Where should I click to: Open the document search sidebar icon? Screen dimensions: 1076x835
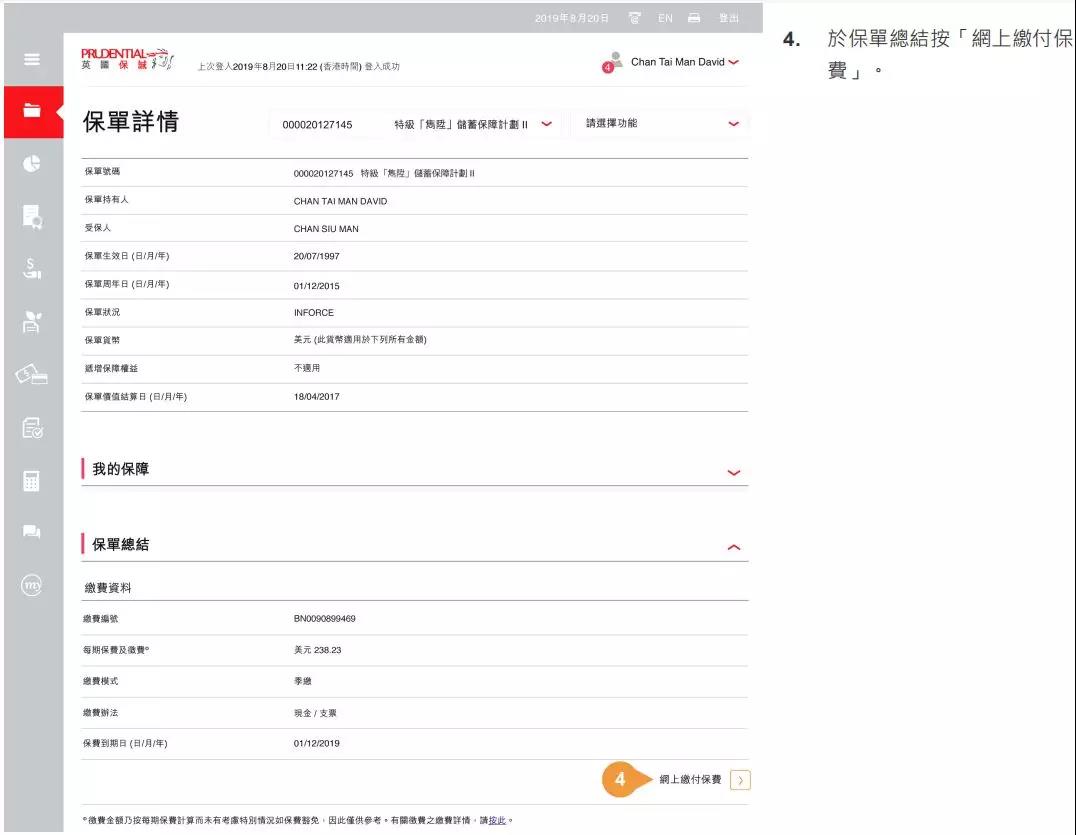[32, 217]
